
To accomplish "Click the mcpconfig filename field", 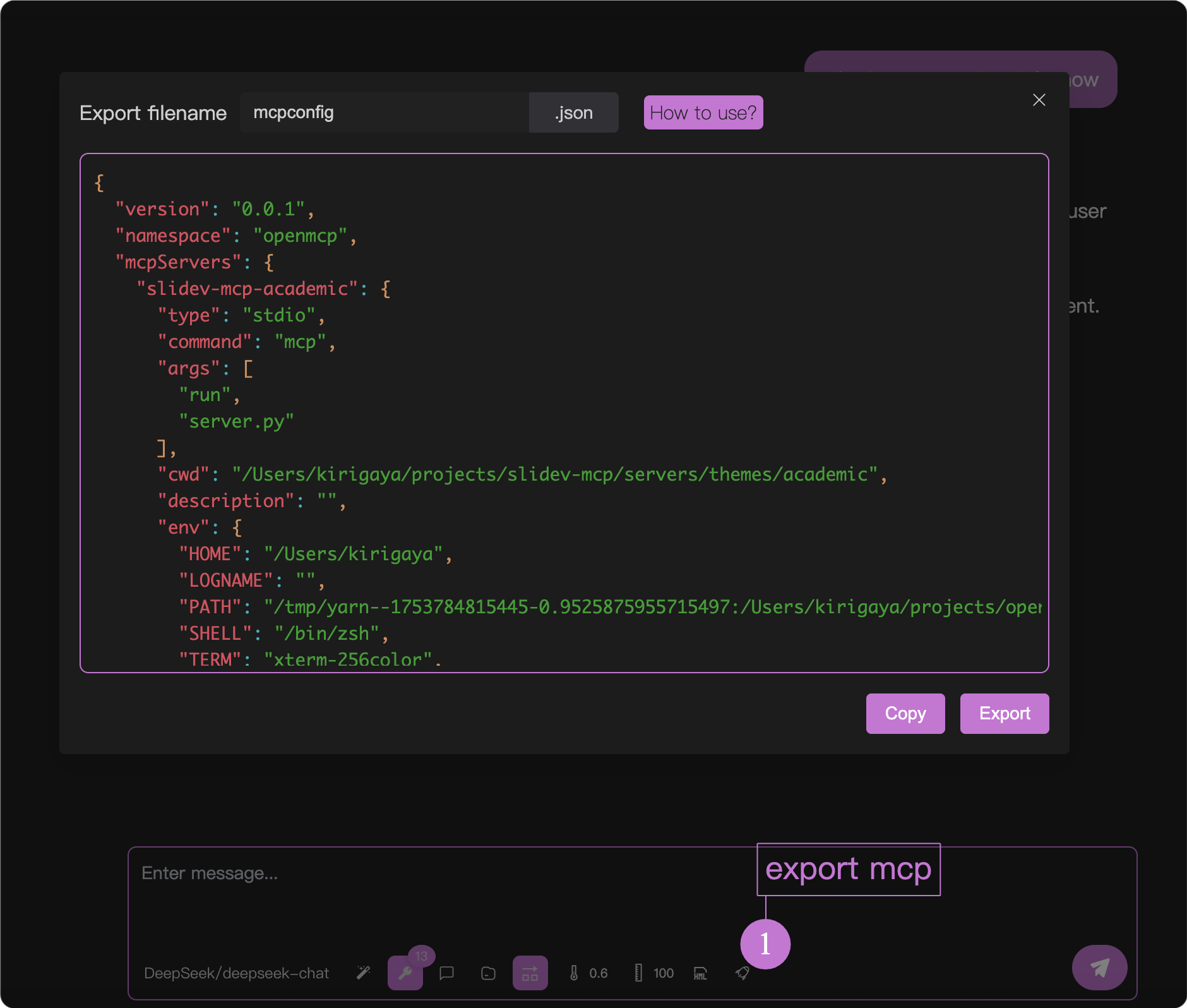I will point(384,112).
